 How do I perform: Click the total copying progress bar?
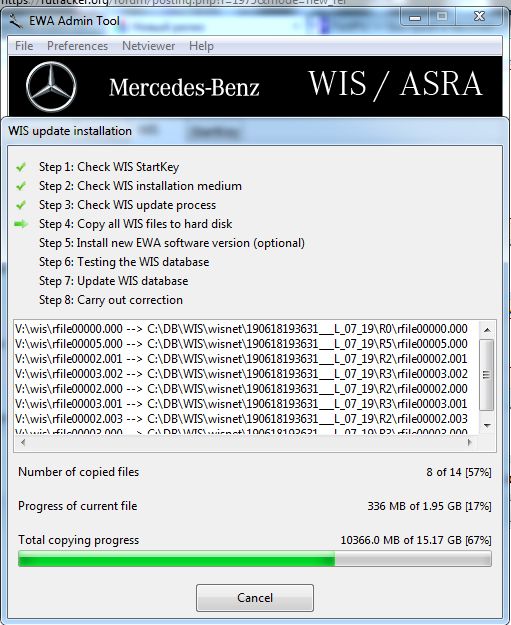255,558
